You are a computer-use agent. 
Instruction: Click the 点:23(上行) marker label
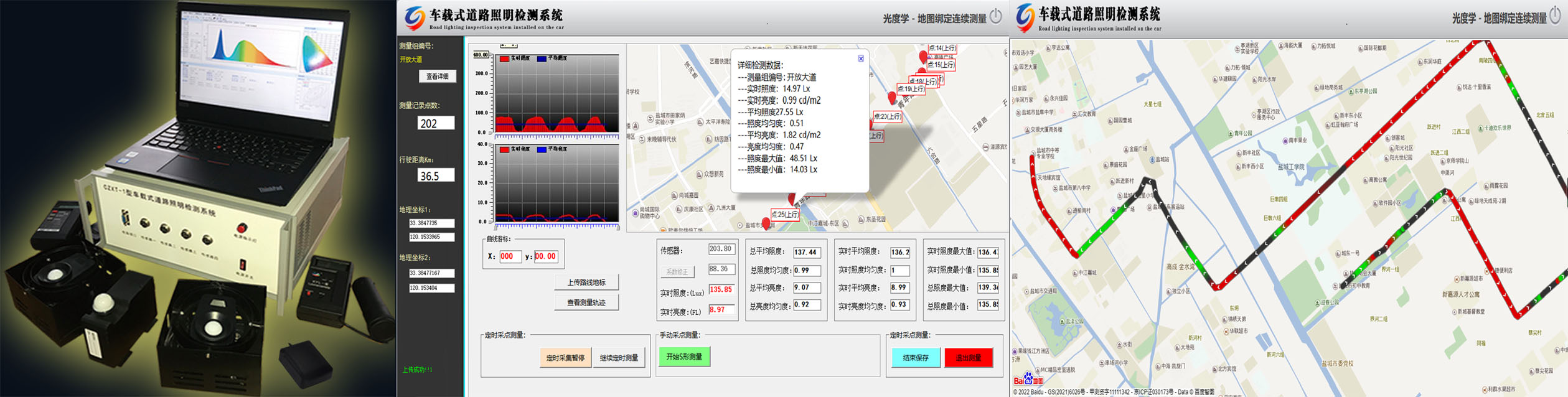point(887,116)
